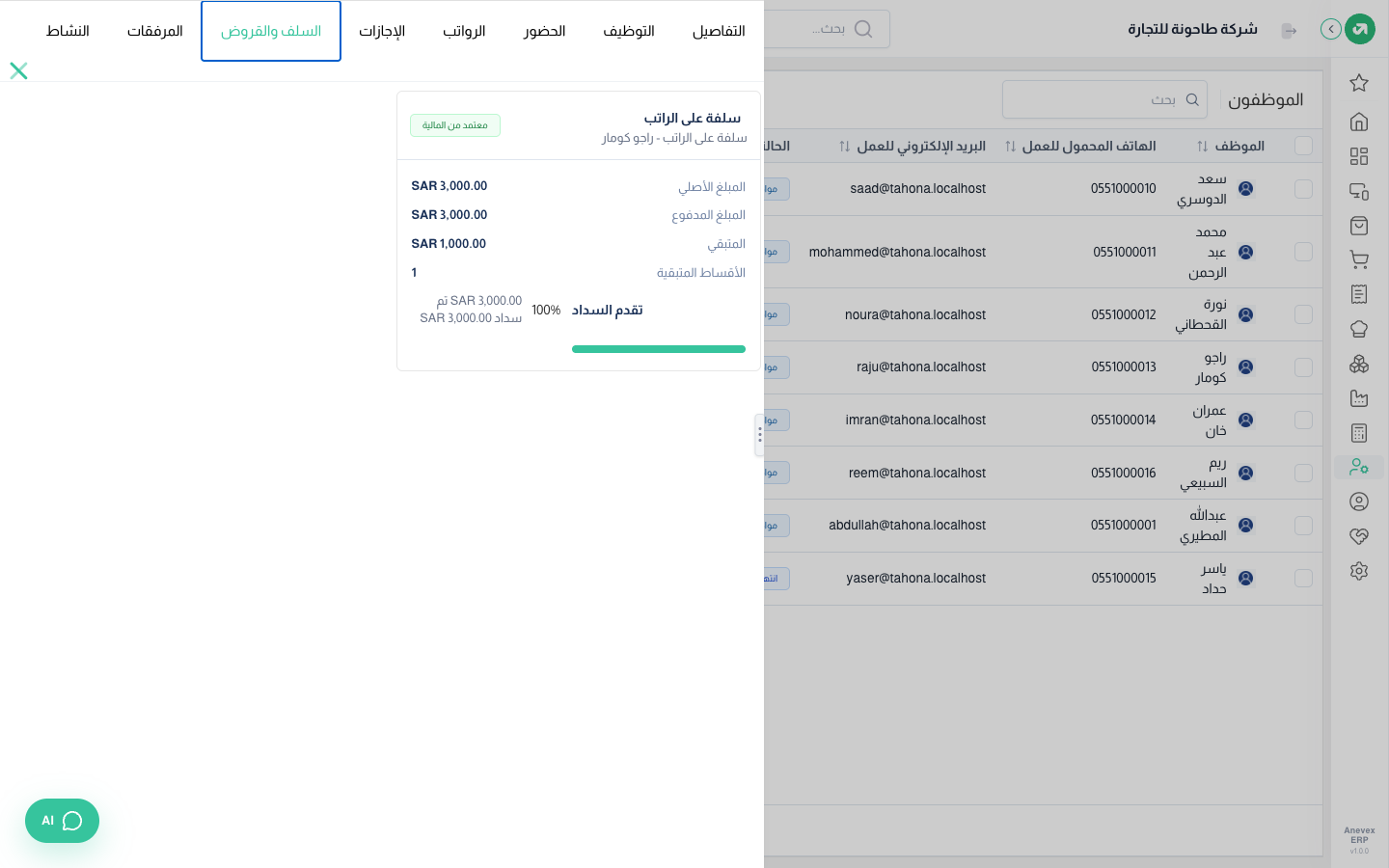Toggle the select-all checkbox in table header
The height and width of the screenshot is (868, 1389).
1303,146
